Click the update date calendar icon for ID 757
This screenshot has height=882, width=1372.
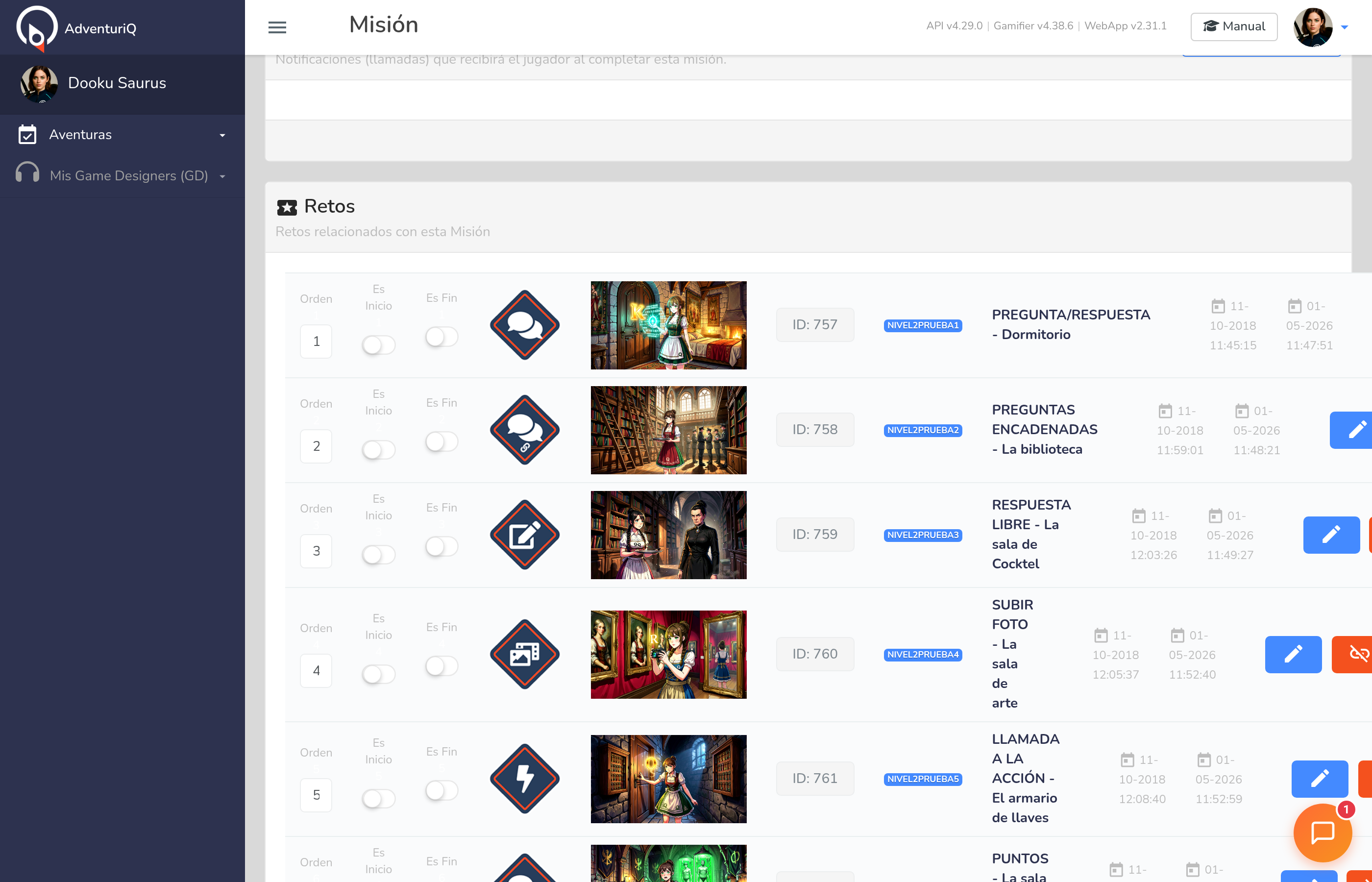point(1294,306)
